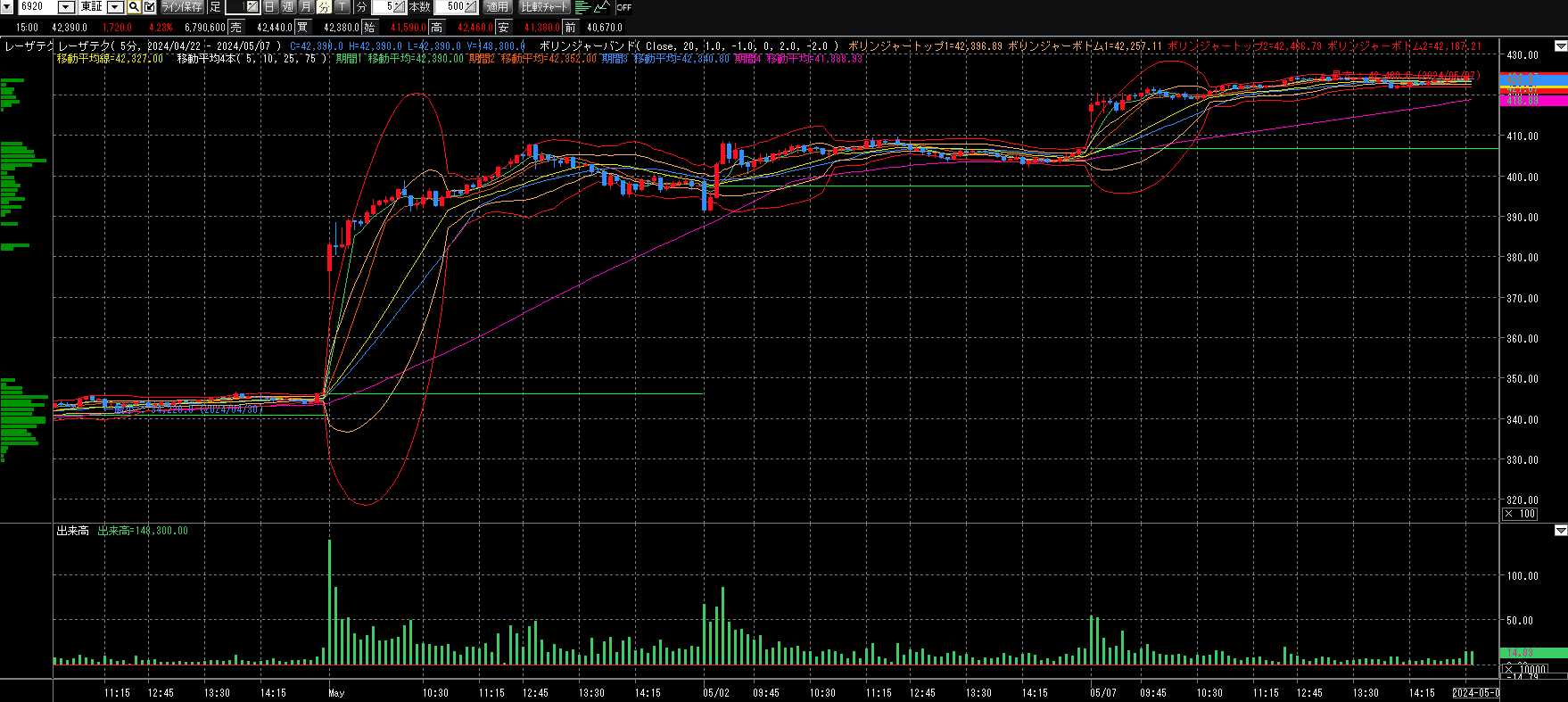1568x702 pixels.
Task: Expand the 出来高 volume panel menu arrow
Action: point(1560,531)
